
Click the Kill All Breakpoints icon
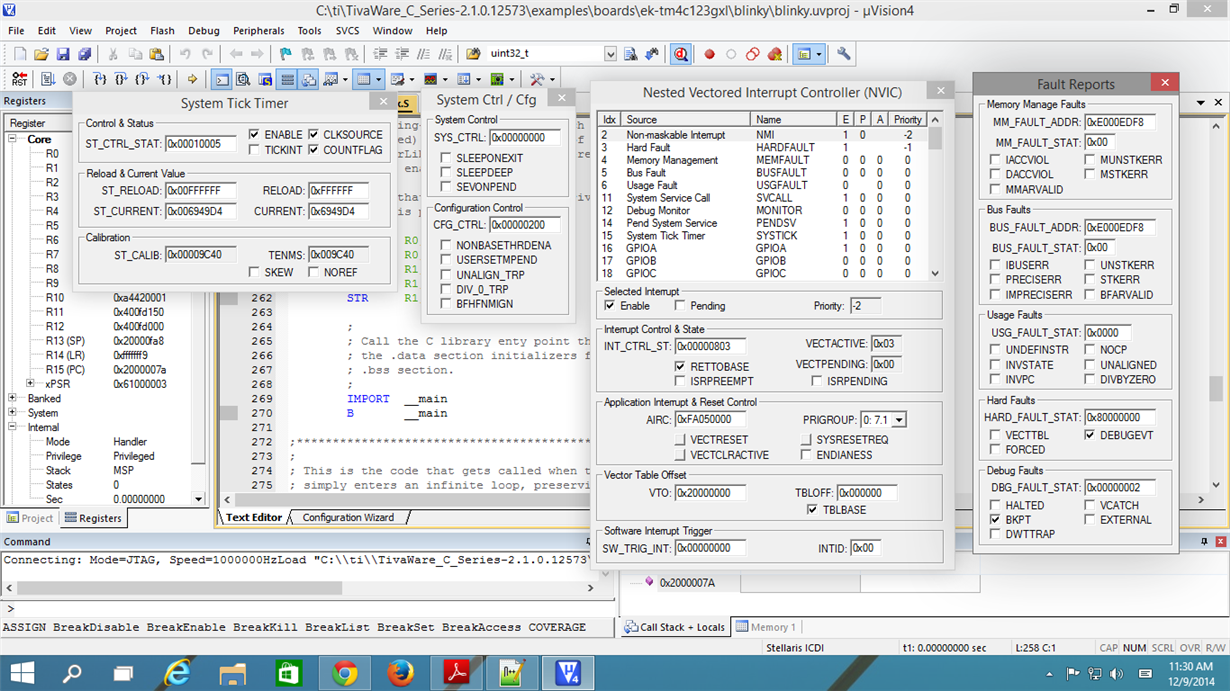coord(774,54)
